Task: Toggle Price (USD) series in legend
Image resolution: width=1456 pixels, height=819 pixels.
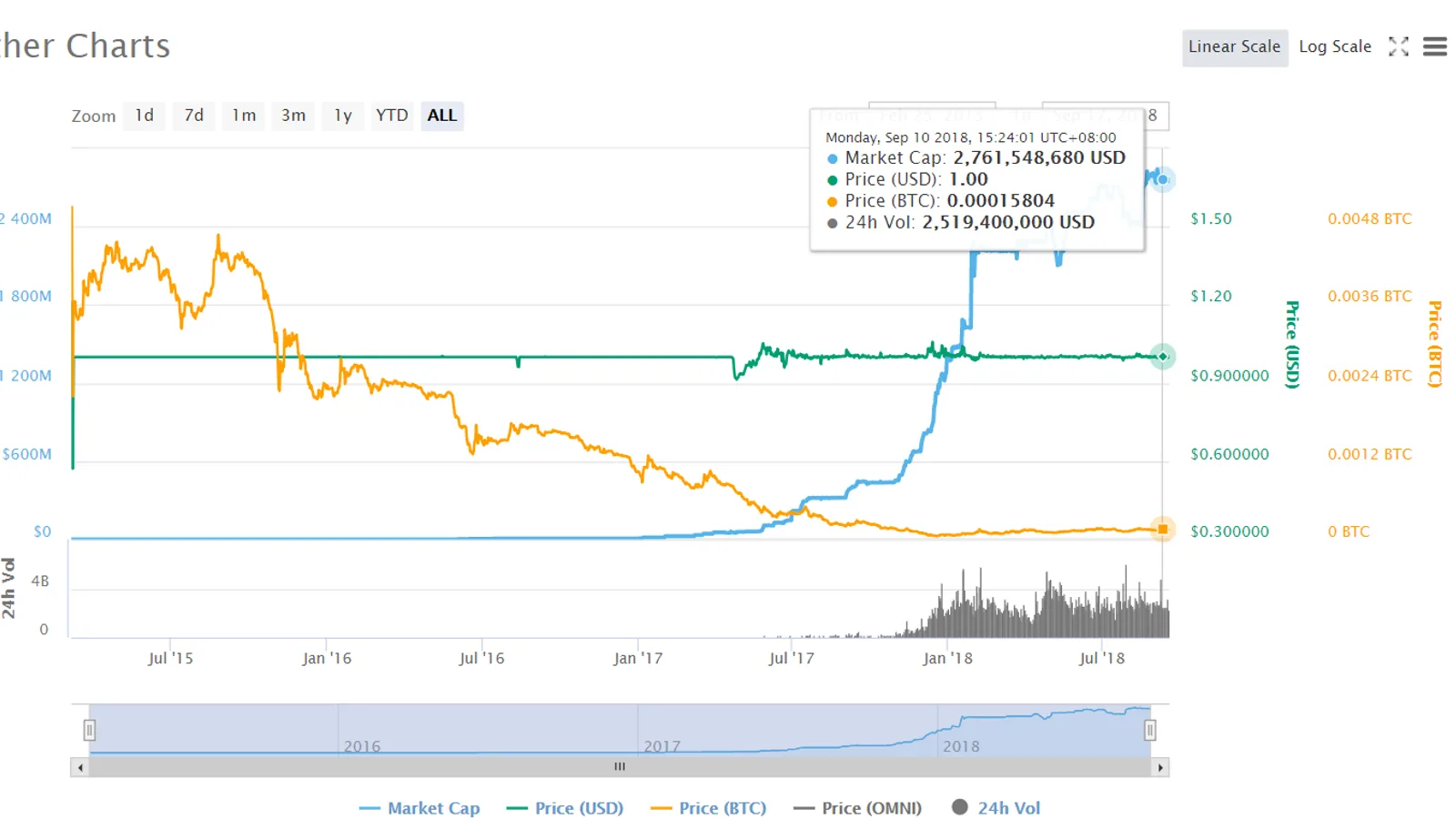Action: (x=565, y=808)
